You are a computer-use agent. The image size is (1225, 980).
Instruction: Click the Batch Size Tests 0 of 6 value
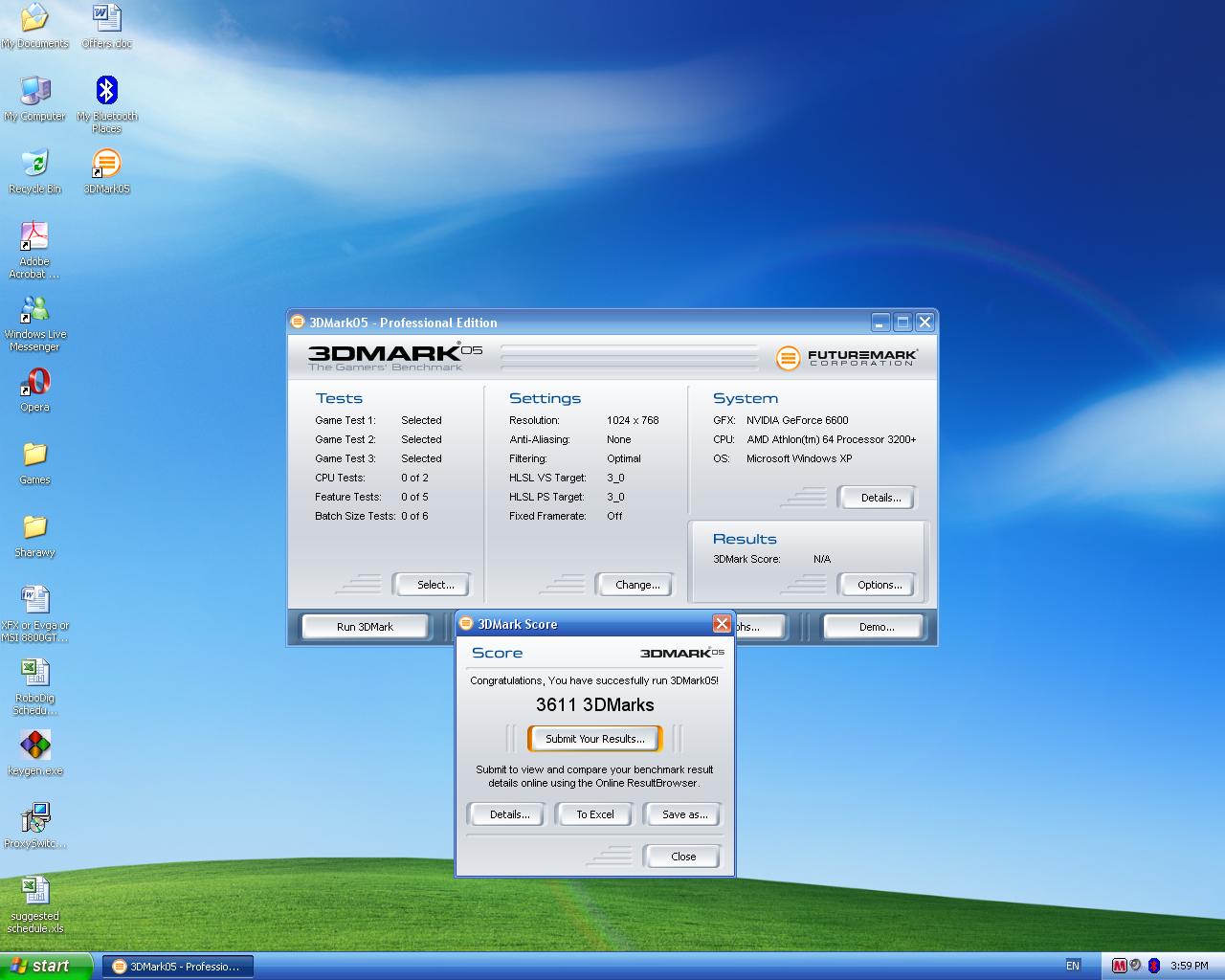pos(414,516)
